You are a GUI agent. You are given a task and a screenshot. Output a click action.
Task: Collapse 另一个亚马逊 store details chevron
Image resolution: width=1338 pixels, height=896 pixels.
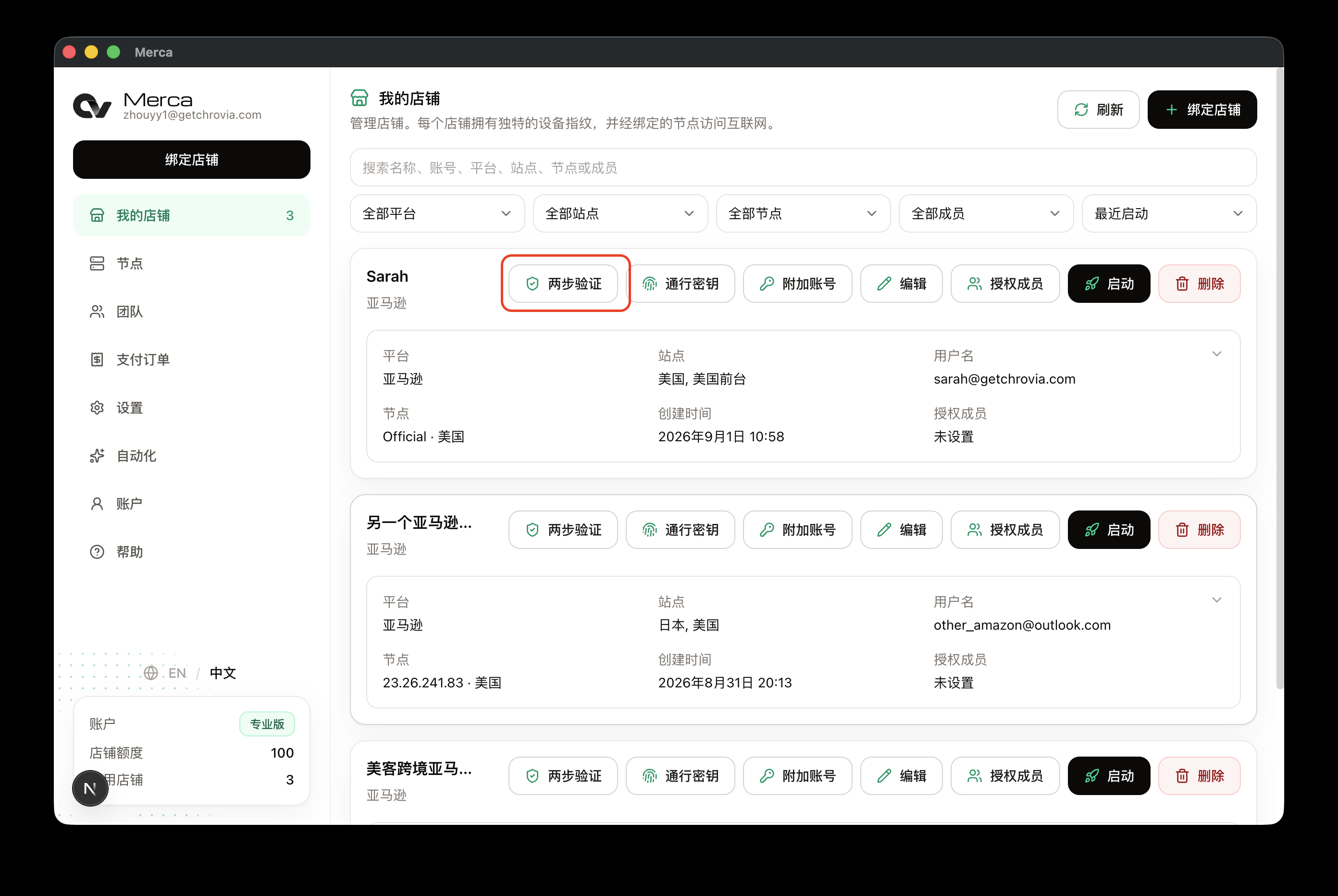1216,600
